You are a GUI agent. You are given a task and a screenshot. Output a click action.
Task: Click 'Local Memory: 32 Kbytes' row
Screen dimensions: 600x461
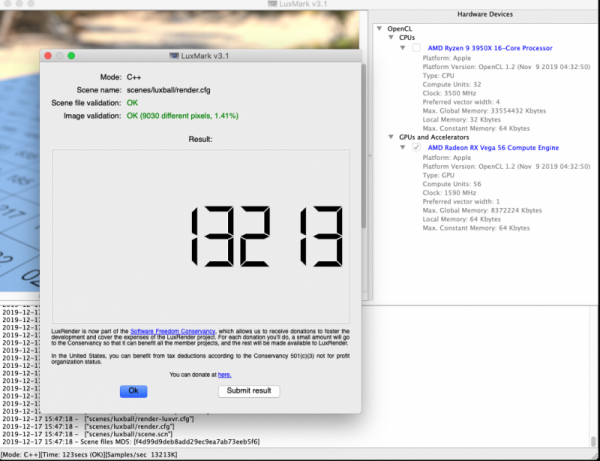[x=461, y=120]
